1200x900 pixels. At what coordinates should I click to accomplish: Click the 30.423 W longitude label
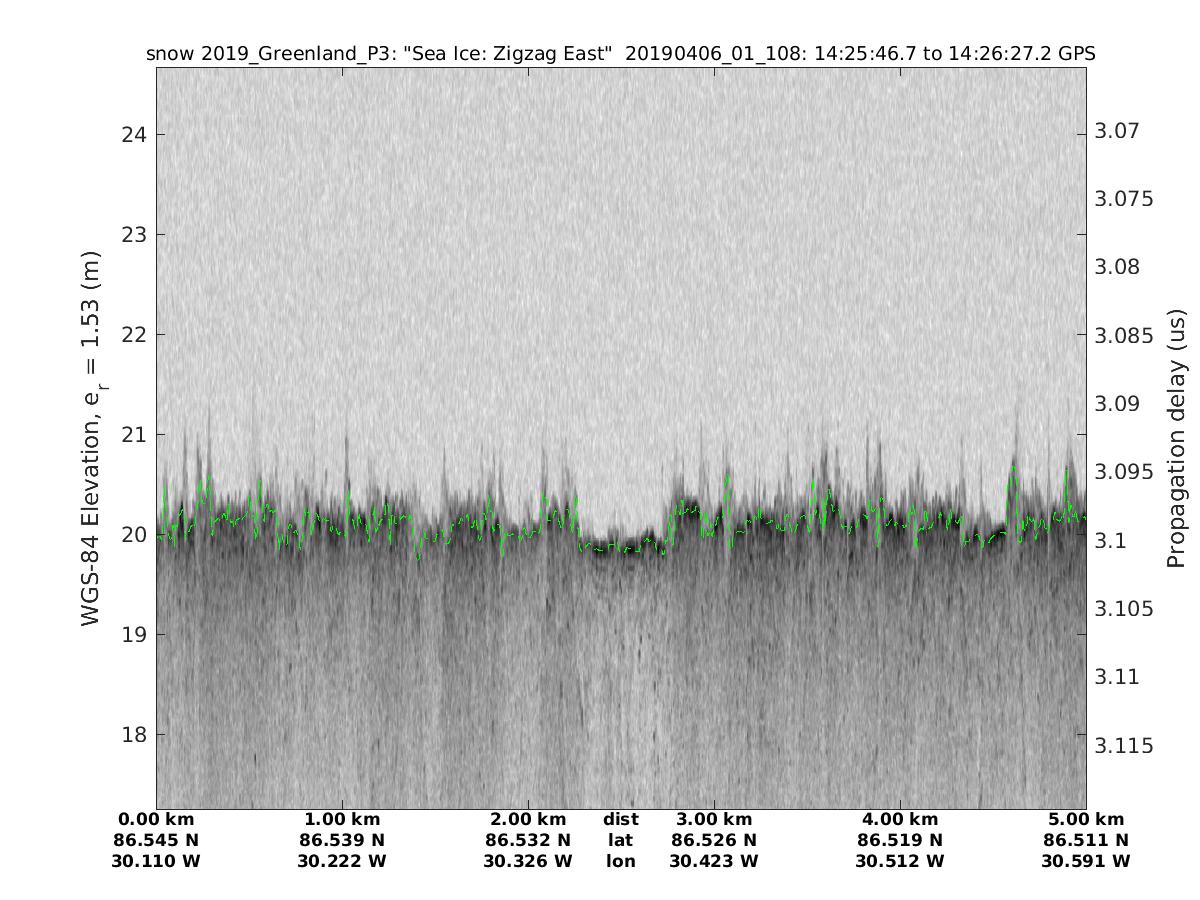(714, 861)
